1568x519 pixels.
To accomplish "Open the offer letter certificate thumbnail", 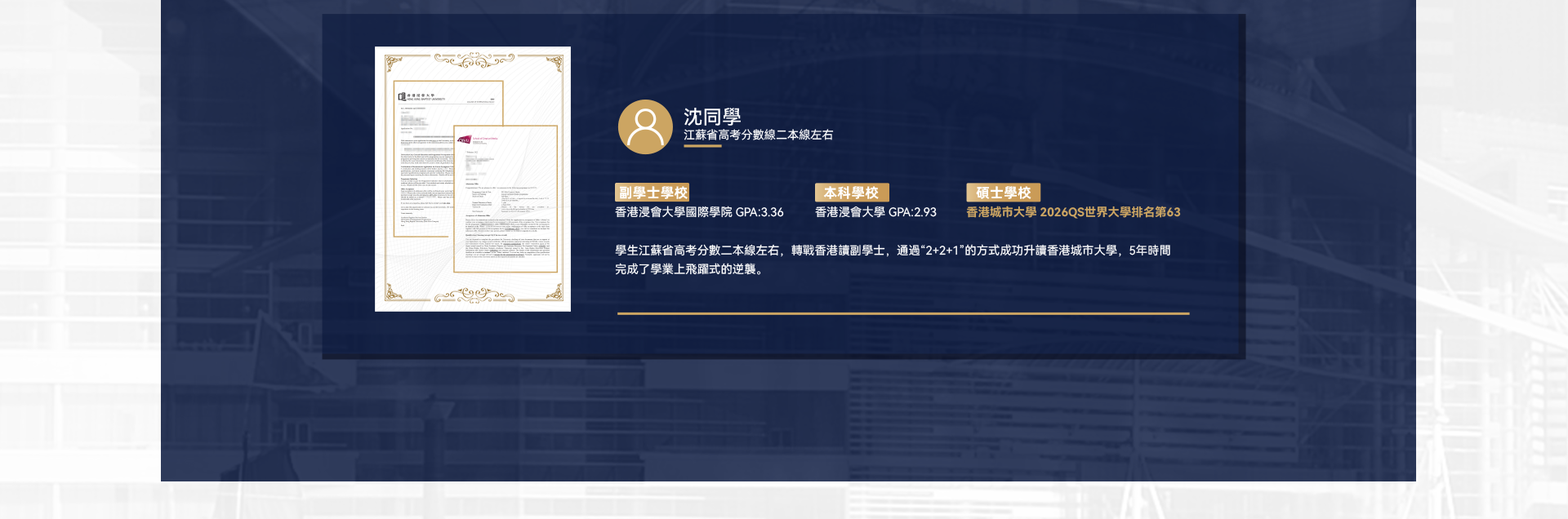I will [x=473, y=179].
